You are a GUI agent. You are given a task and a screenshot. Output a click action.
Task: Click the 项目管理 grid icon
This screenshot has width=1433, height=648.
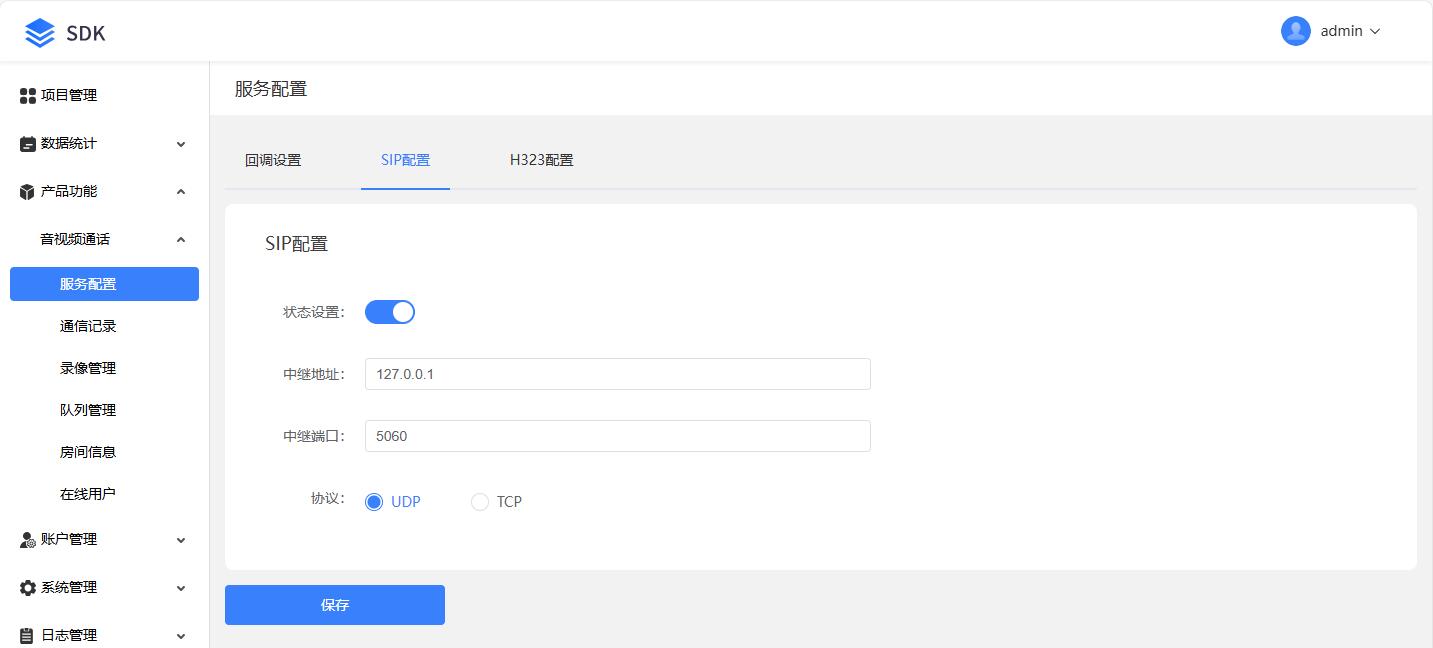point(28,96)
